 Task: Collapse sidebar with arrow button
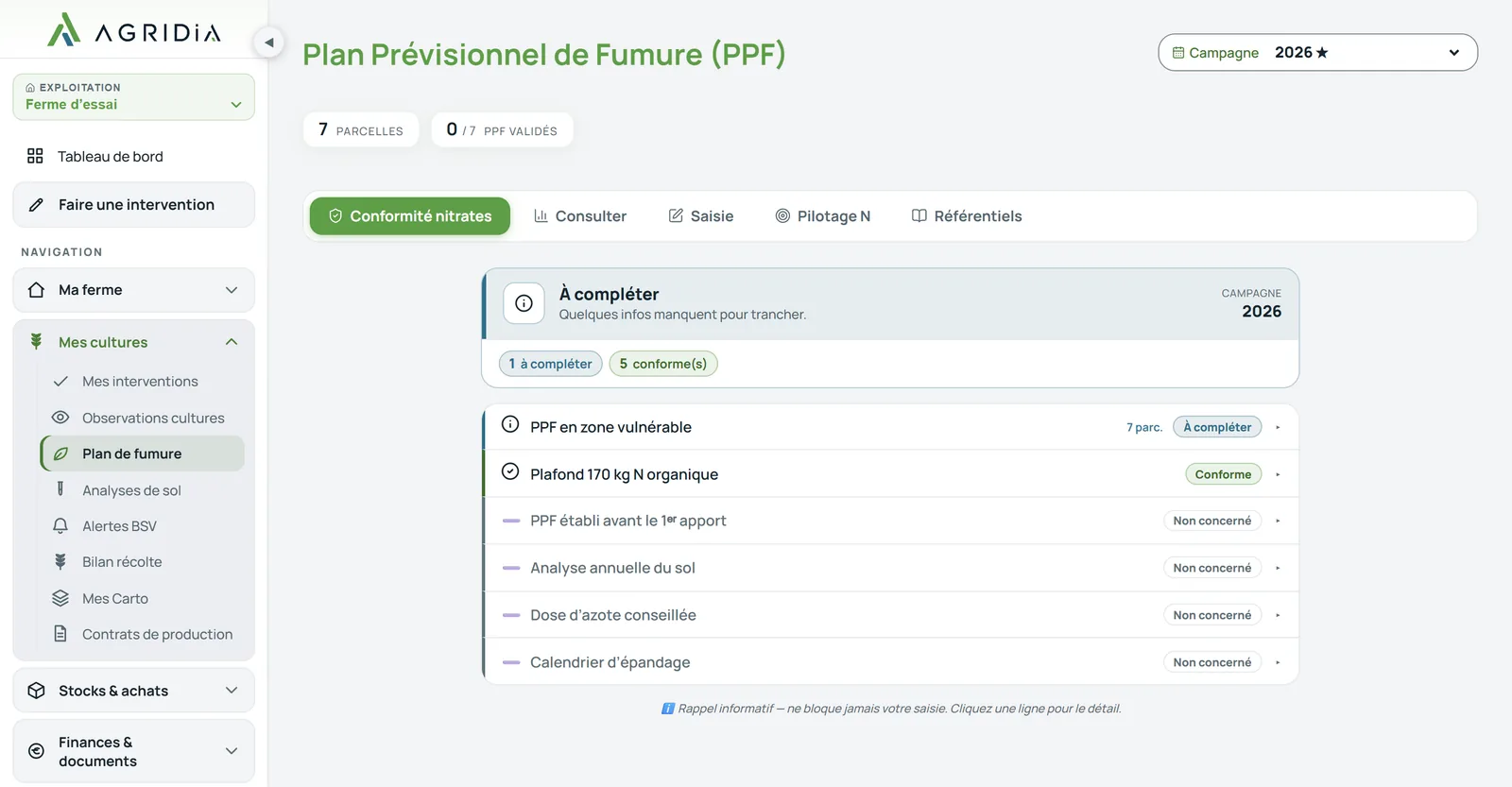pyautogui.click(x=269, y=42)
